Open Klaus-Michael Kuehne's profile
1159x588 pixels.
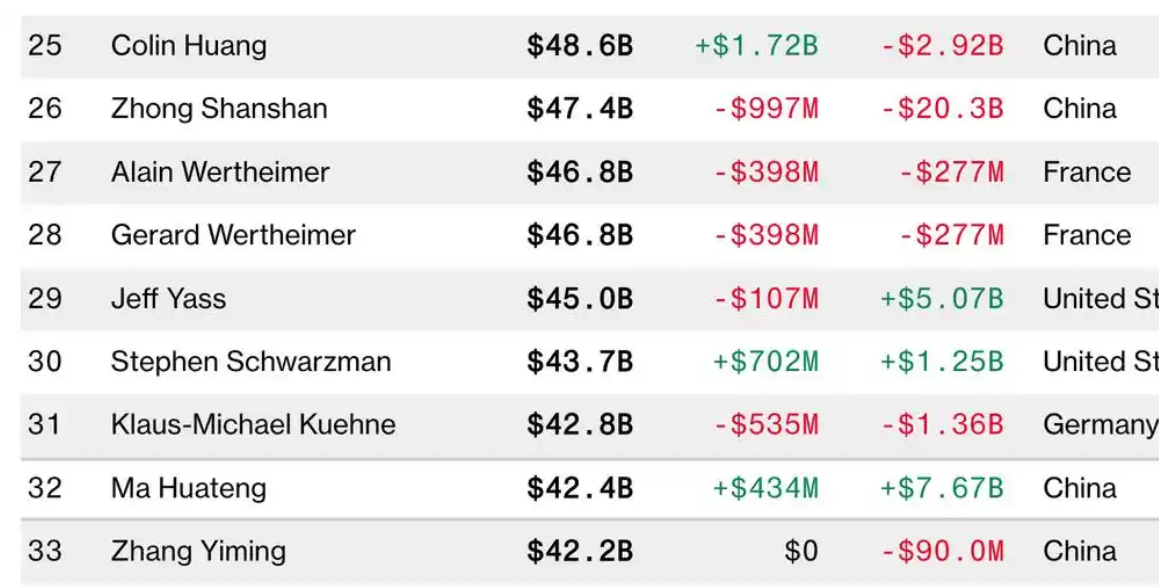point(253,425)
